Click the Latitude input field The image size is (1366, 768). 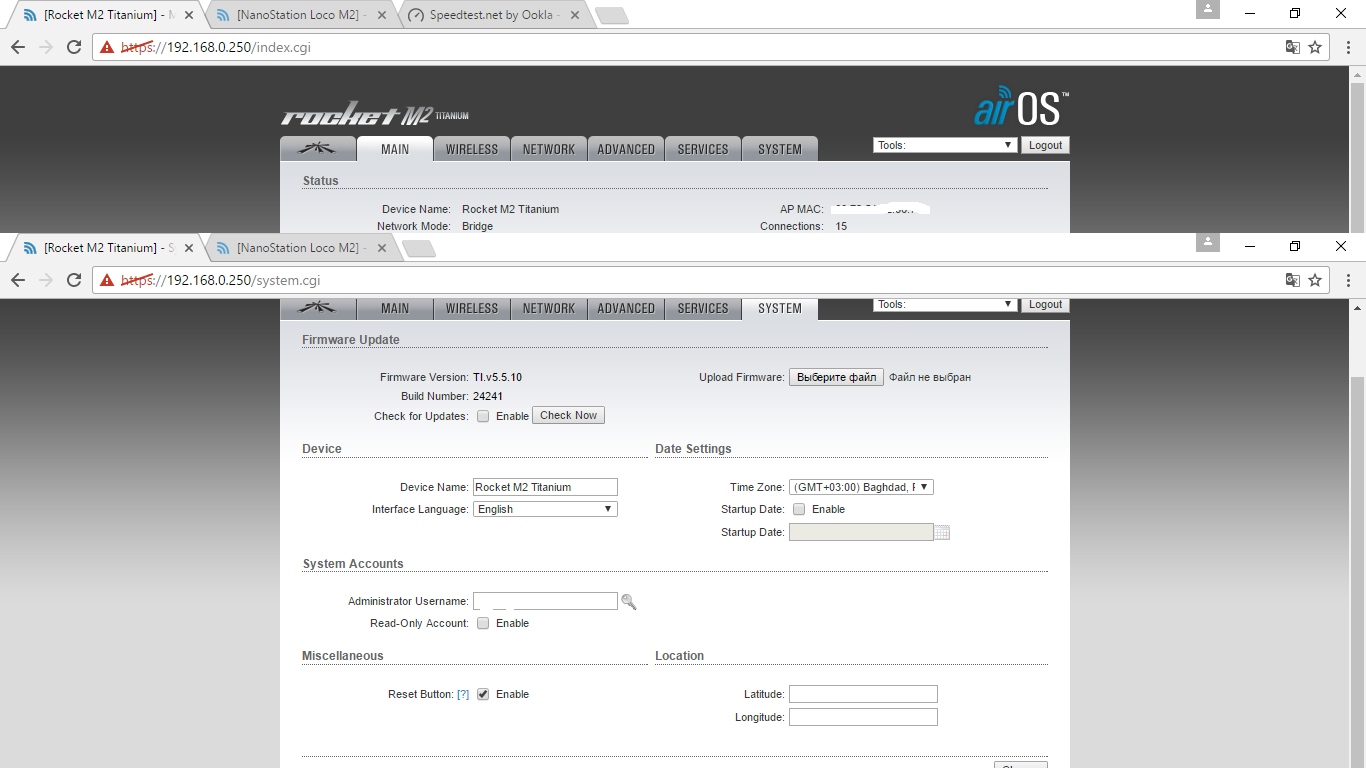(863, 694)
